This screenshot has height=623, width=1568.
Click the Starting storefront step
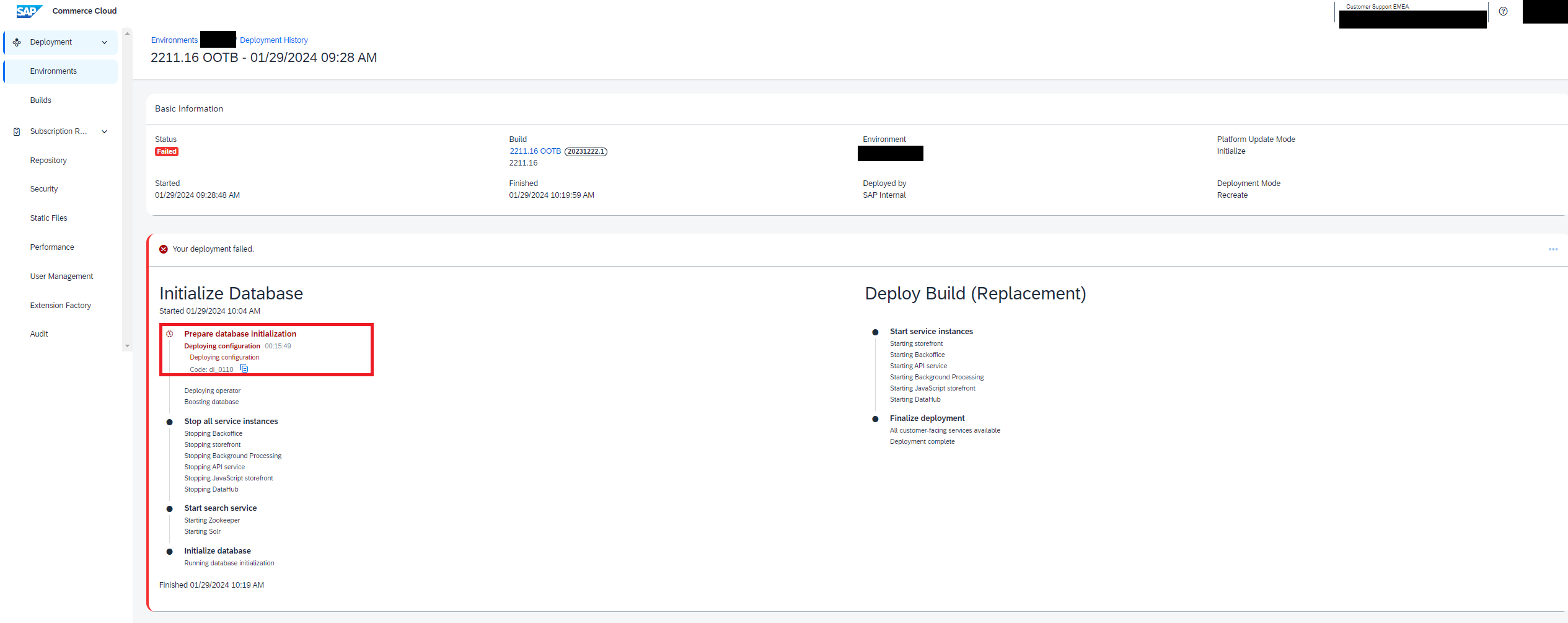click(x=916, y=344)
